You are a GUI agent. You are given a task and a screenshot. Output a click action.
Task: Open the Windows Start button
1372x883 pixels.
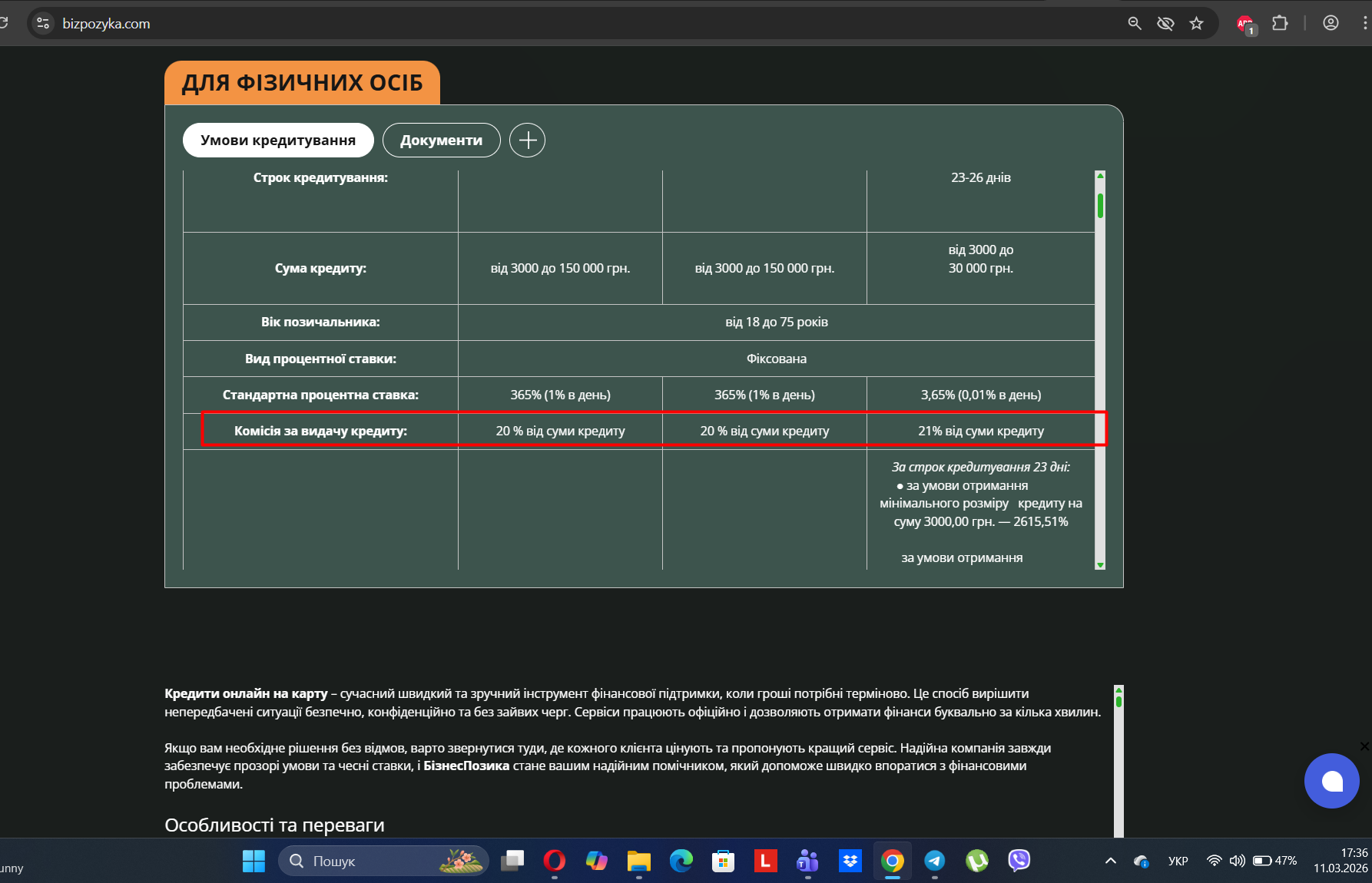[254, 861]
